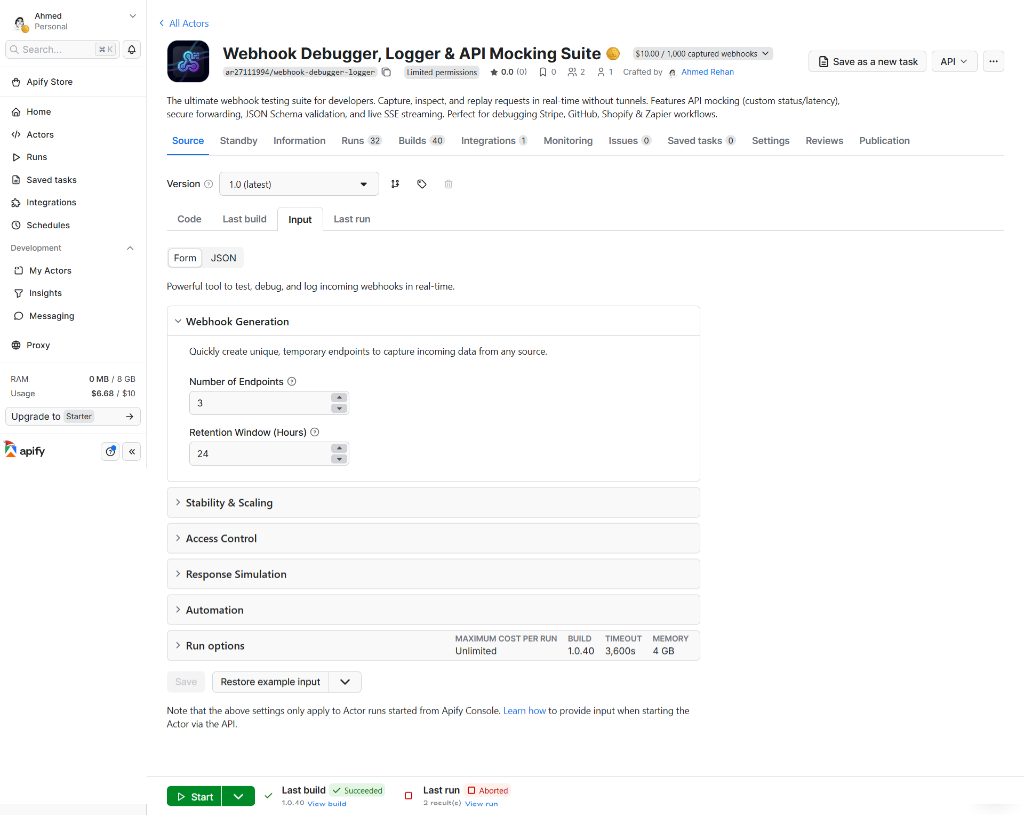Collapse the left sidebar with chevron button
1024x816 pixels.
(x=131, y=451)
